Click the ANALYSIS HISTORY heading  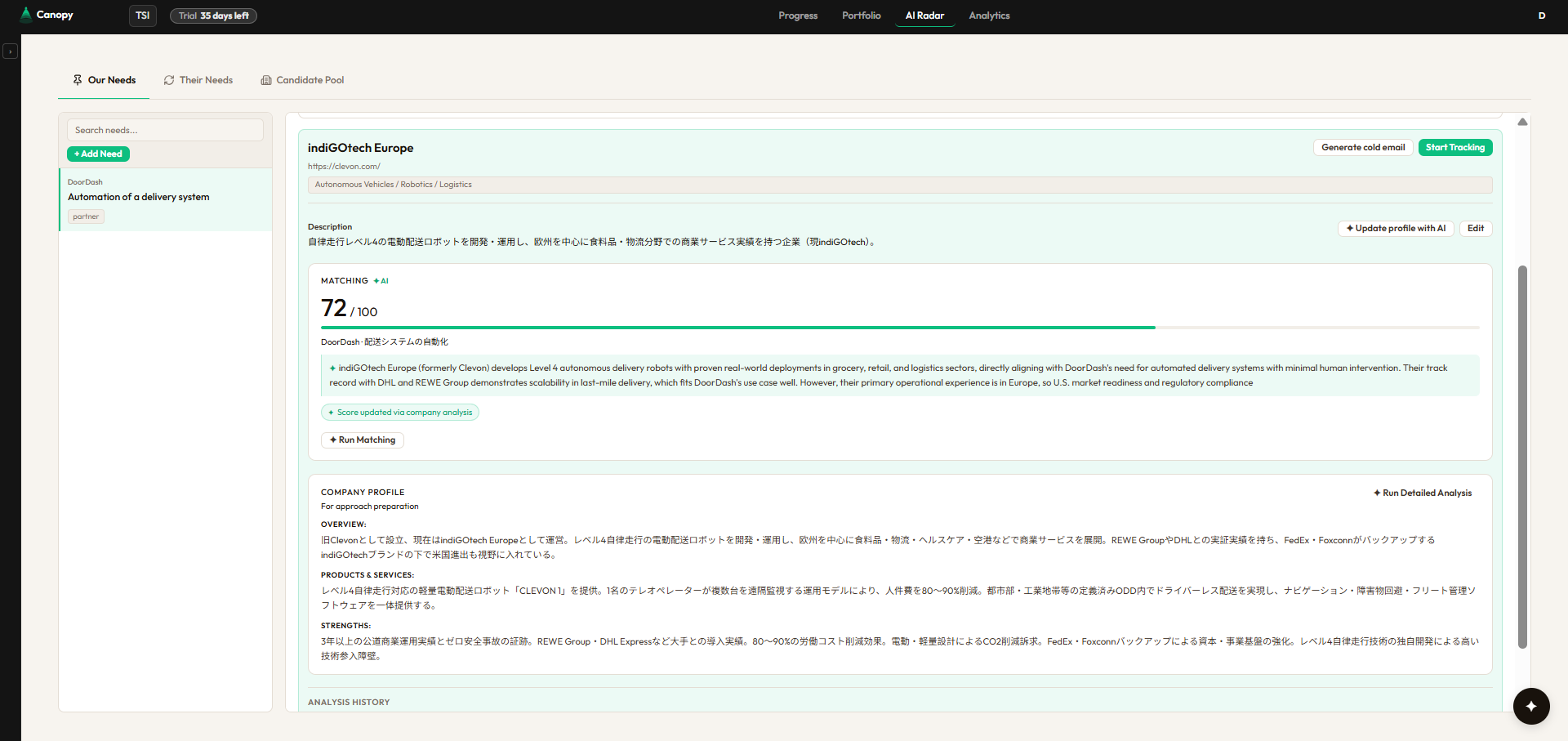point(349,703)
